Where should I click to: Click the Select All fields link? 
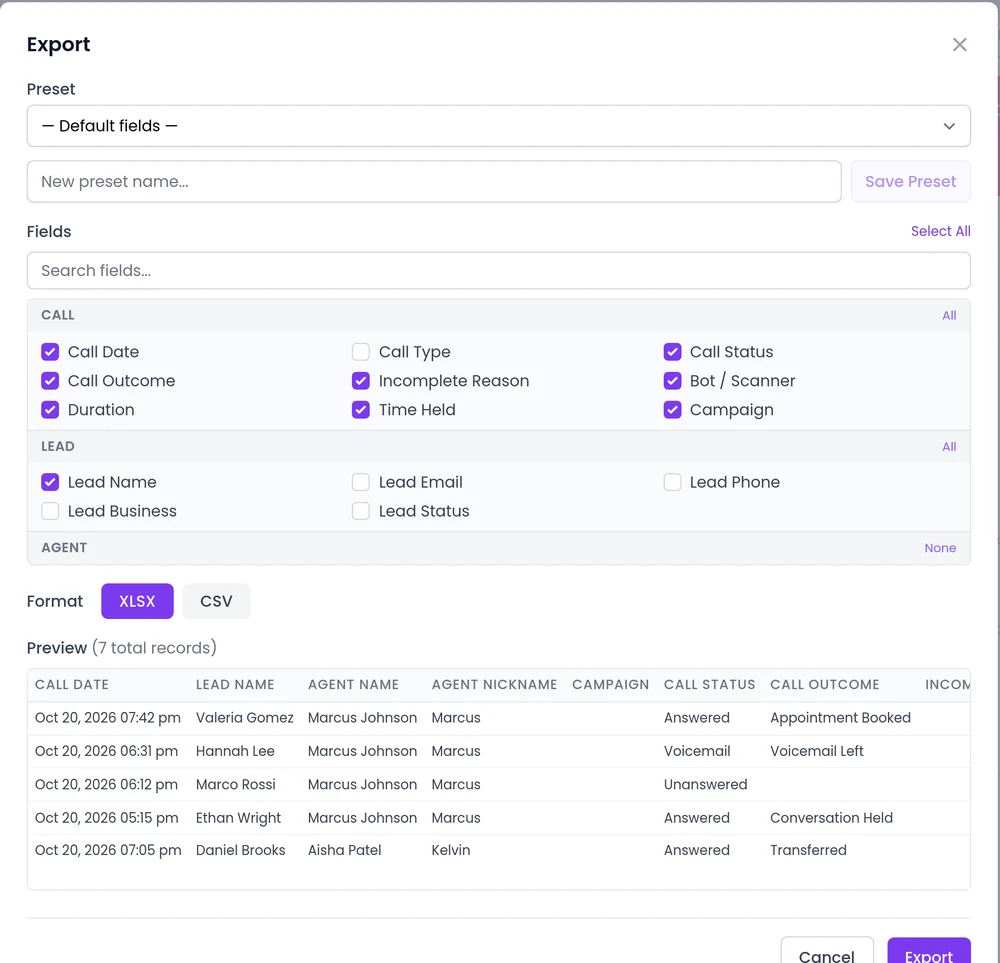940,231
